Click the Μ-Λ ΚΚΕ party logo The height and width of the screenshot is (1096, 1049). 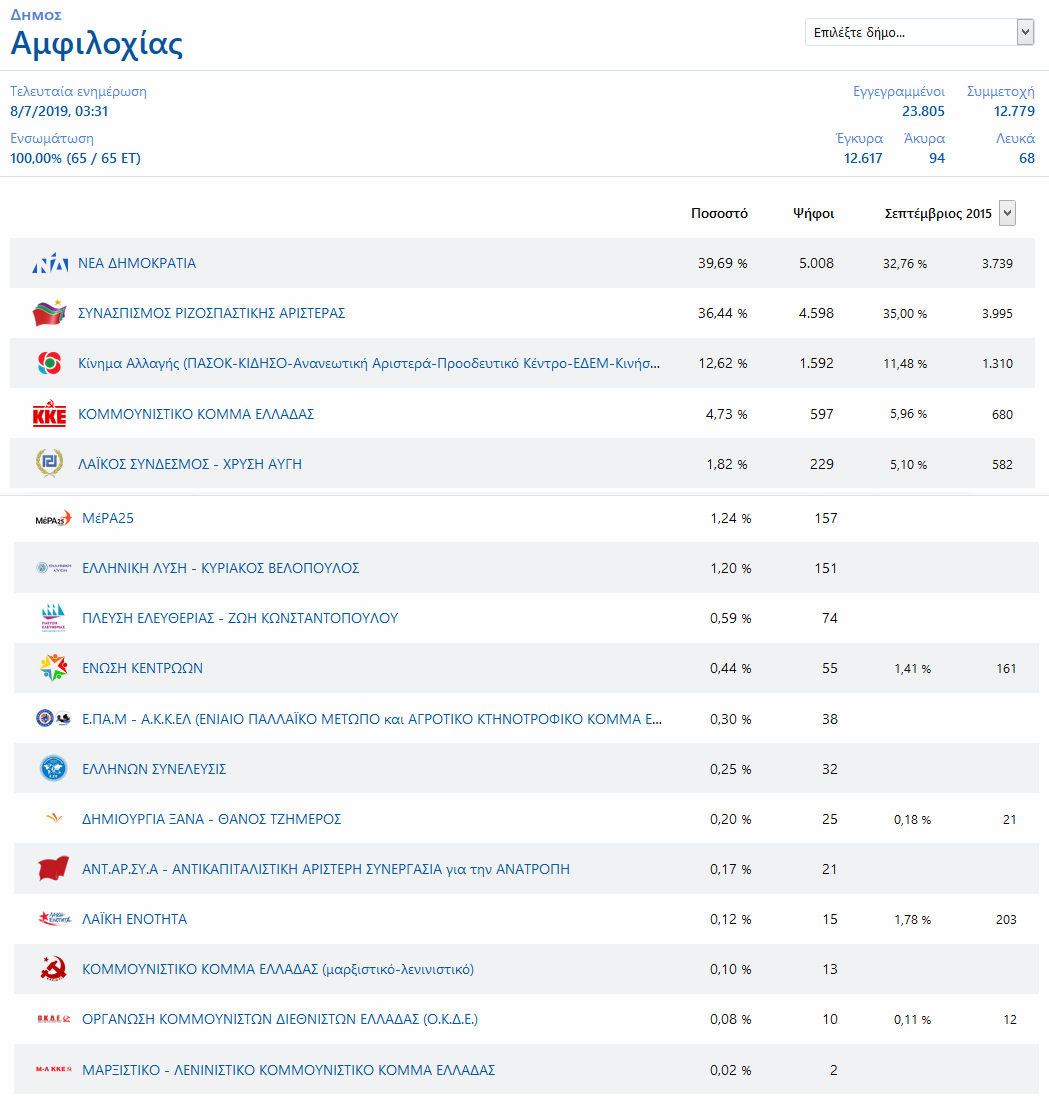coord(54,1069)
